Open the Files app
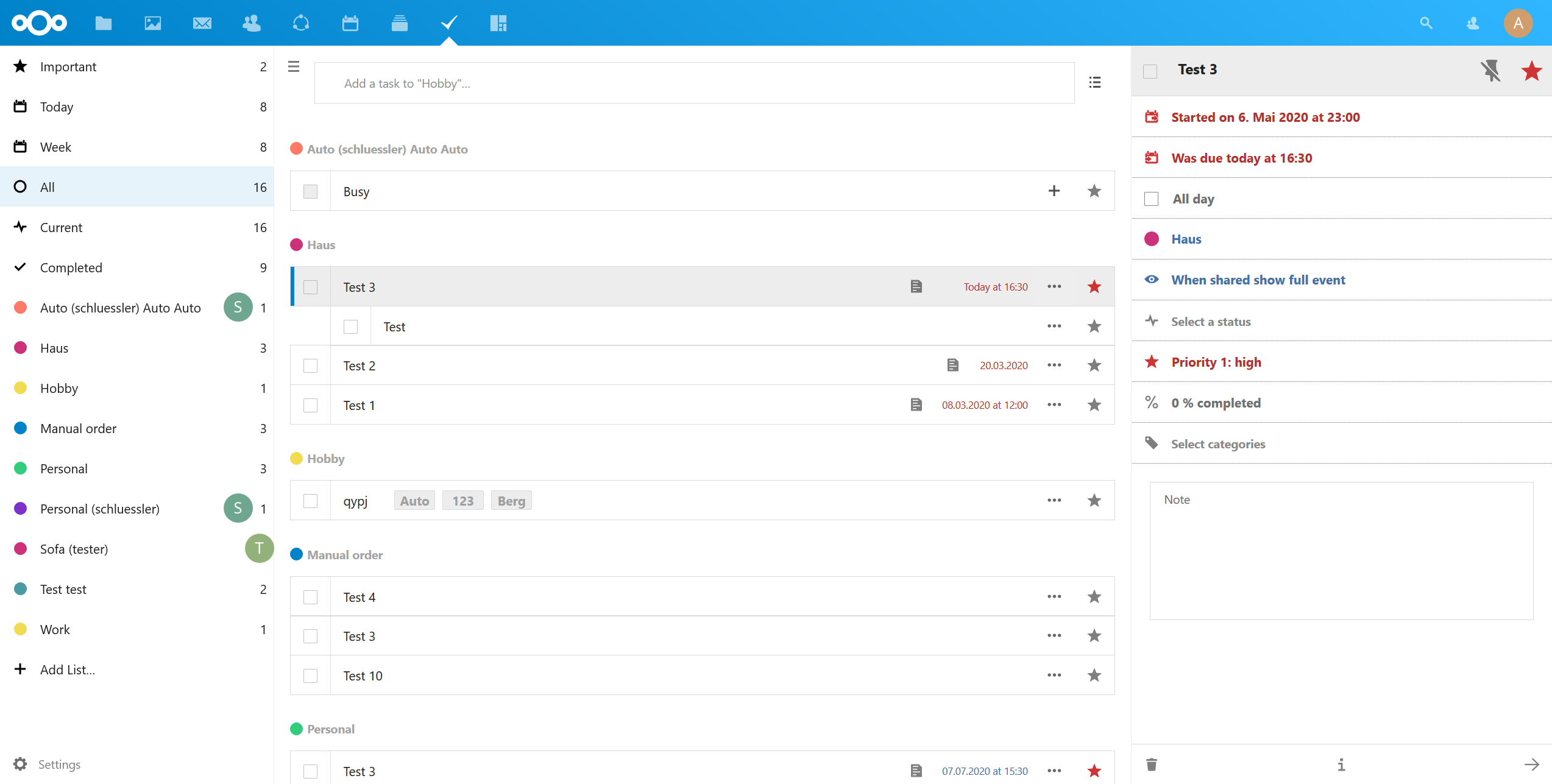Viewport: 1552px width, 784px height. (103, 23)
